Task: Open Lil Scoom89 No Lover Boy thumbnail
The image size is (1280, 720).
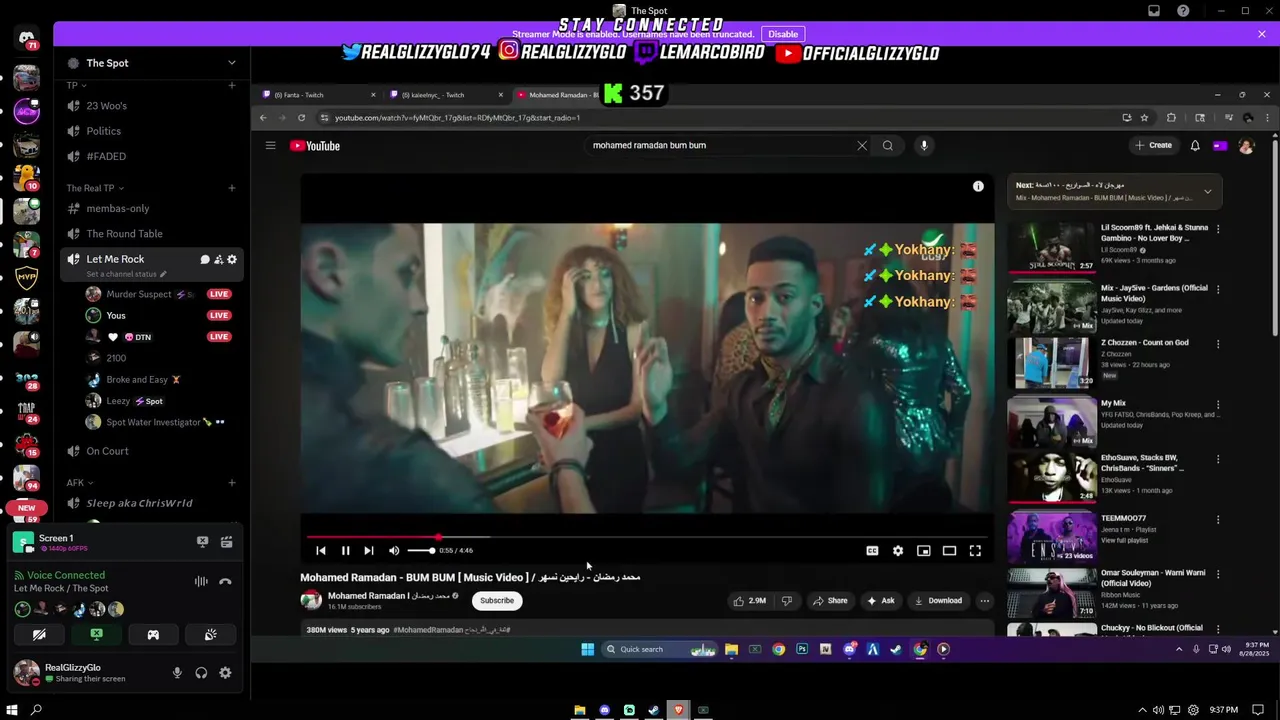Action: [x=1052, y=247]
